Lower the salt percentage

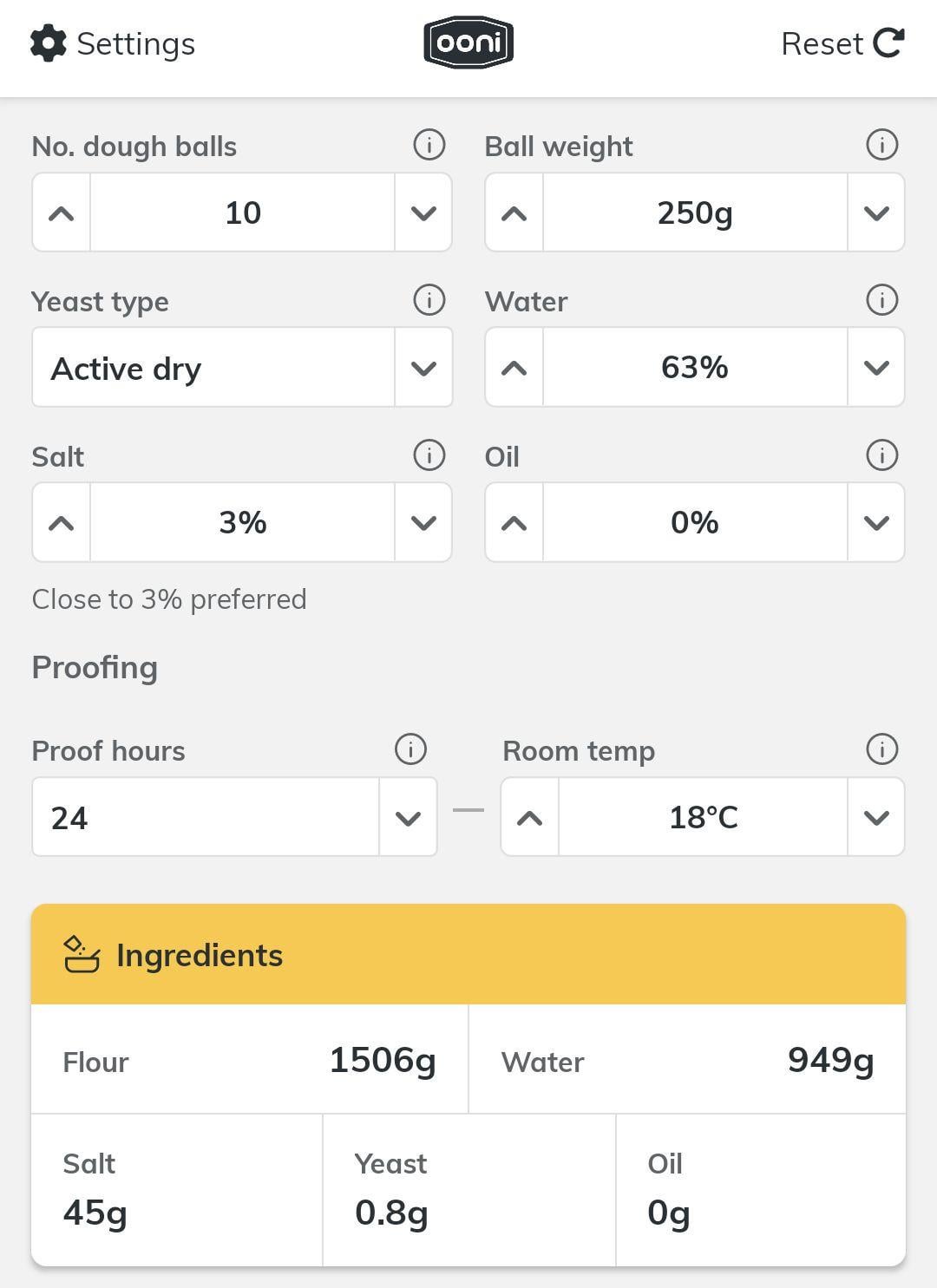[423, 523]
